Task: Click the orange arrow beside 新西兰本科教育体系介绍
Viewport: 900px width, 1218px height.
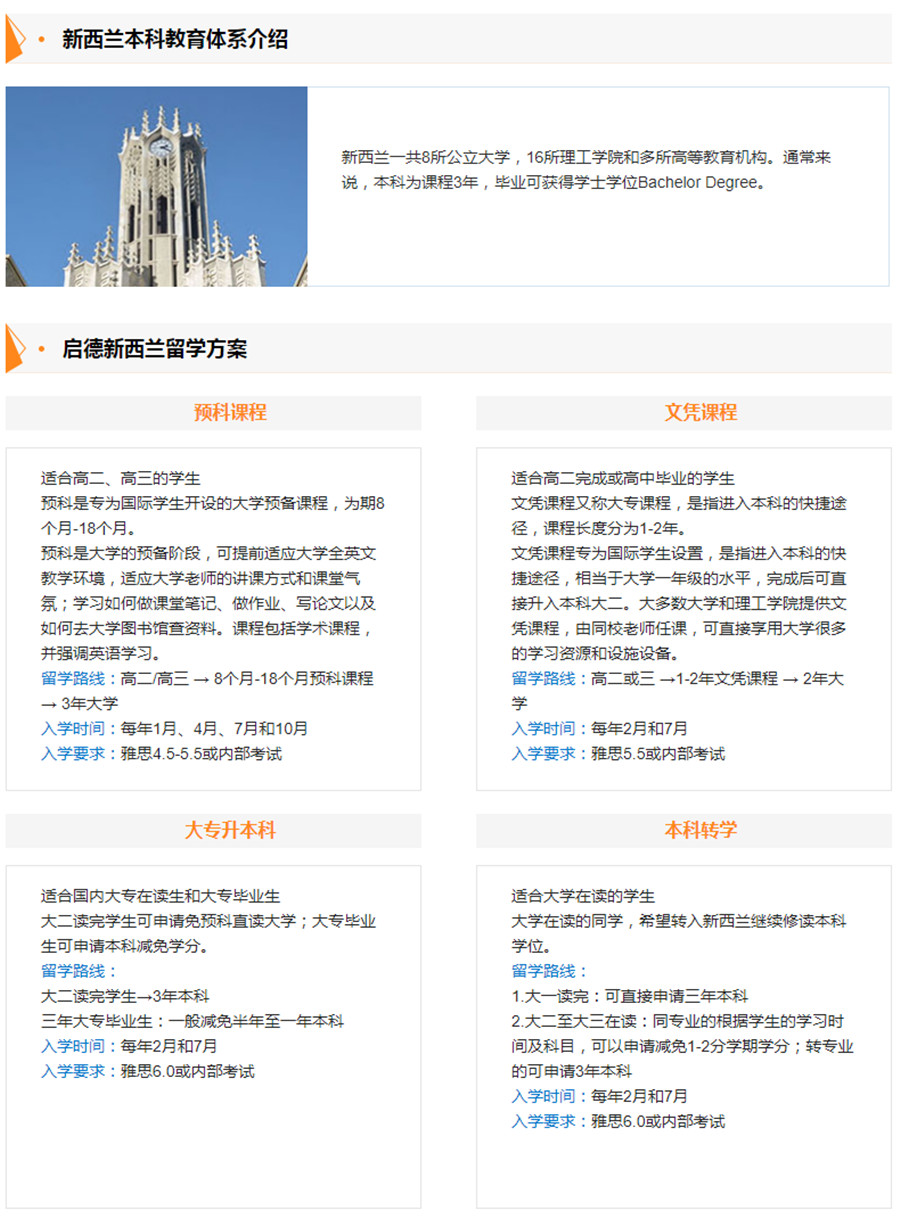Action: point(14,39)
